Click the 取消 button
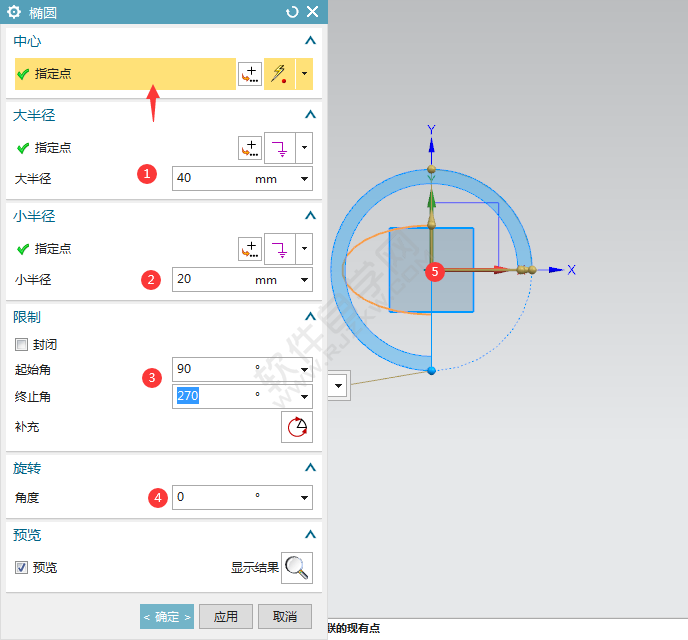688x640 pixels. coord(285,617)
